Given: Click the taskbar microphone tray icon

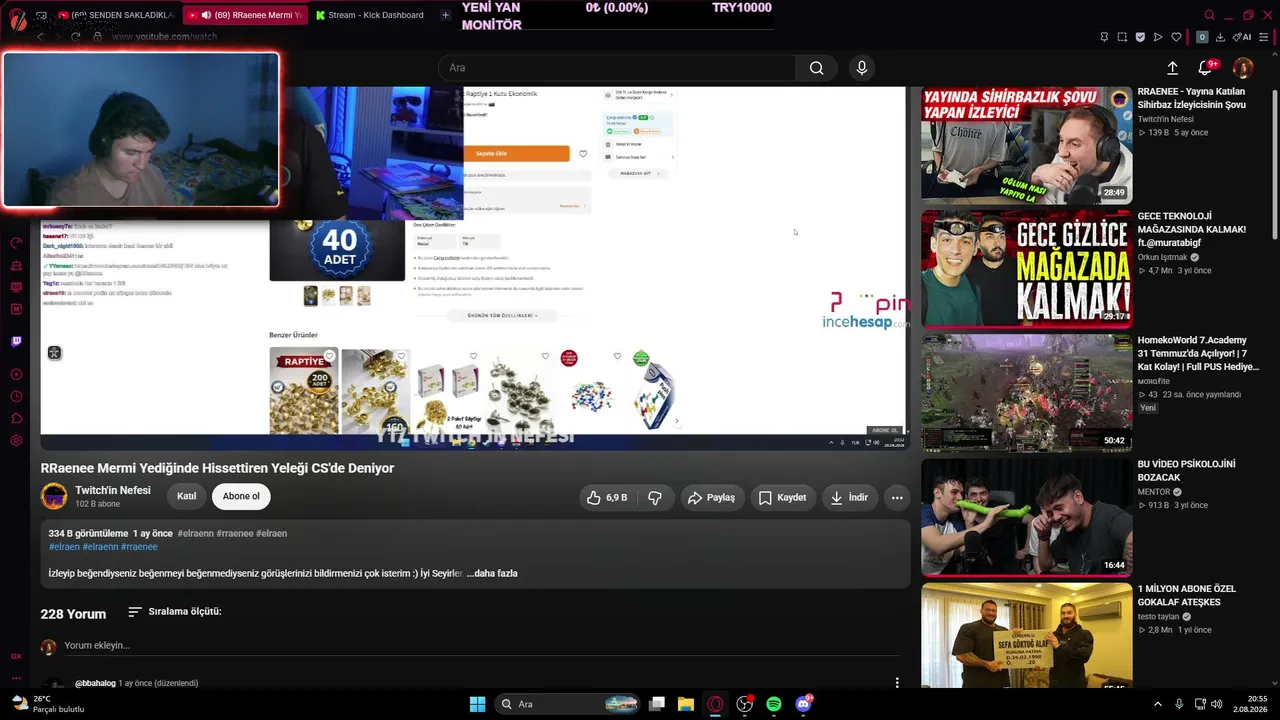Looking at the screenshot, I should pyautogui.click(x=1179, y=704).
